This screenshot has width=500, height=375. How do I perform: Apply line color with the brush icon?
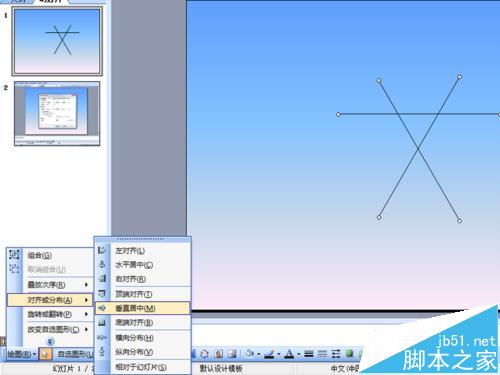pyautogui.click(x=269, y=354)
